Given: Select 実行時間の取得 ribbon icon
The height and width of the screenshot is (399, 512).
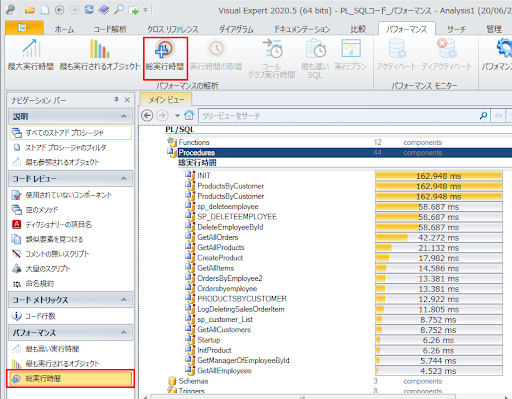Looking at the screenshot, I should (216, 55).
